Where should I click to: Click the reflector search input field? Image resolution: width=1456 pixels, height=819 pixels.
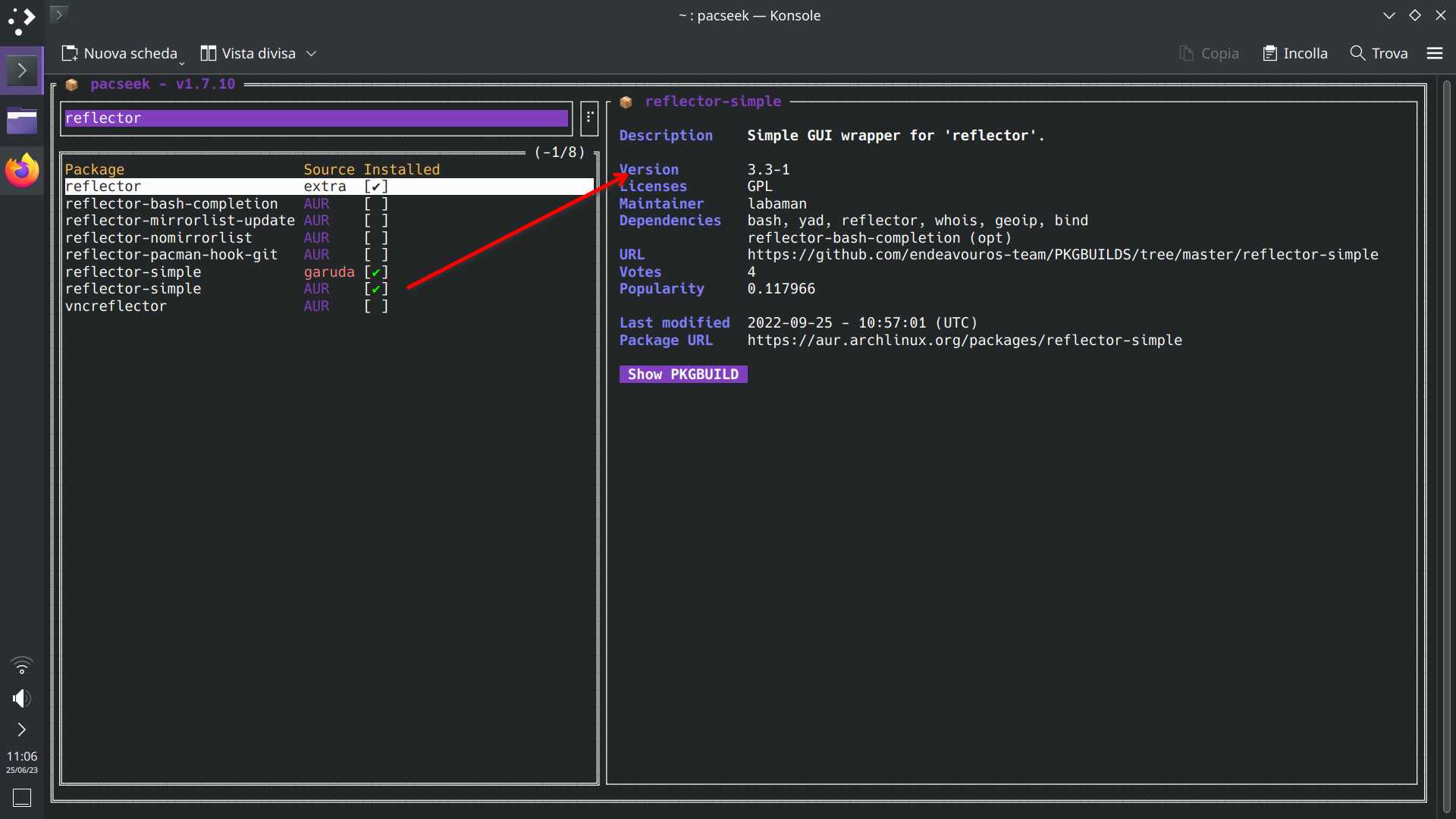316,118
